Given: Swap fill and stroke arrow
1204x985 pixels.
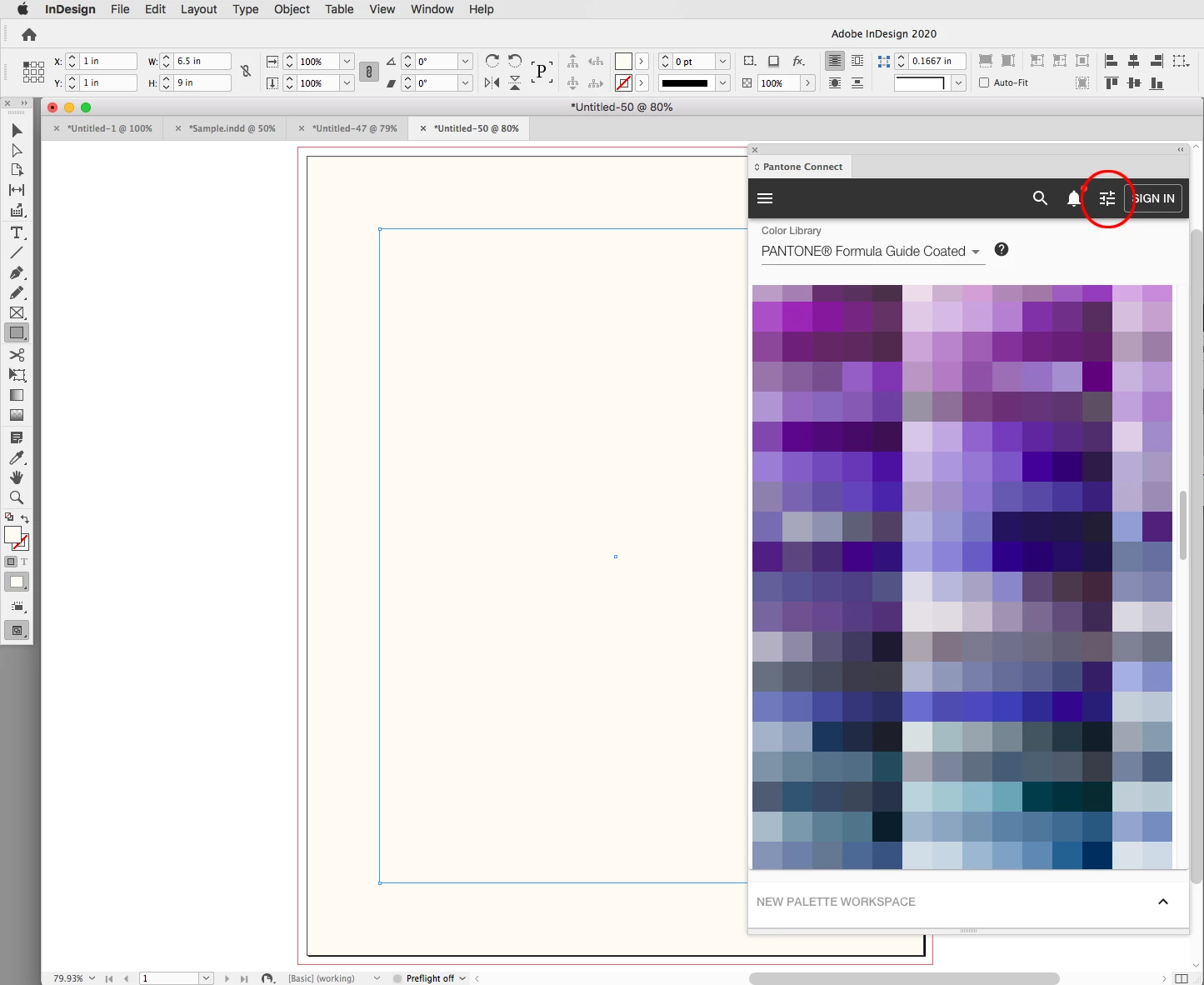Looking at the screenshot, I should [x=25, y=519].
